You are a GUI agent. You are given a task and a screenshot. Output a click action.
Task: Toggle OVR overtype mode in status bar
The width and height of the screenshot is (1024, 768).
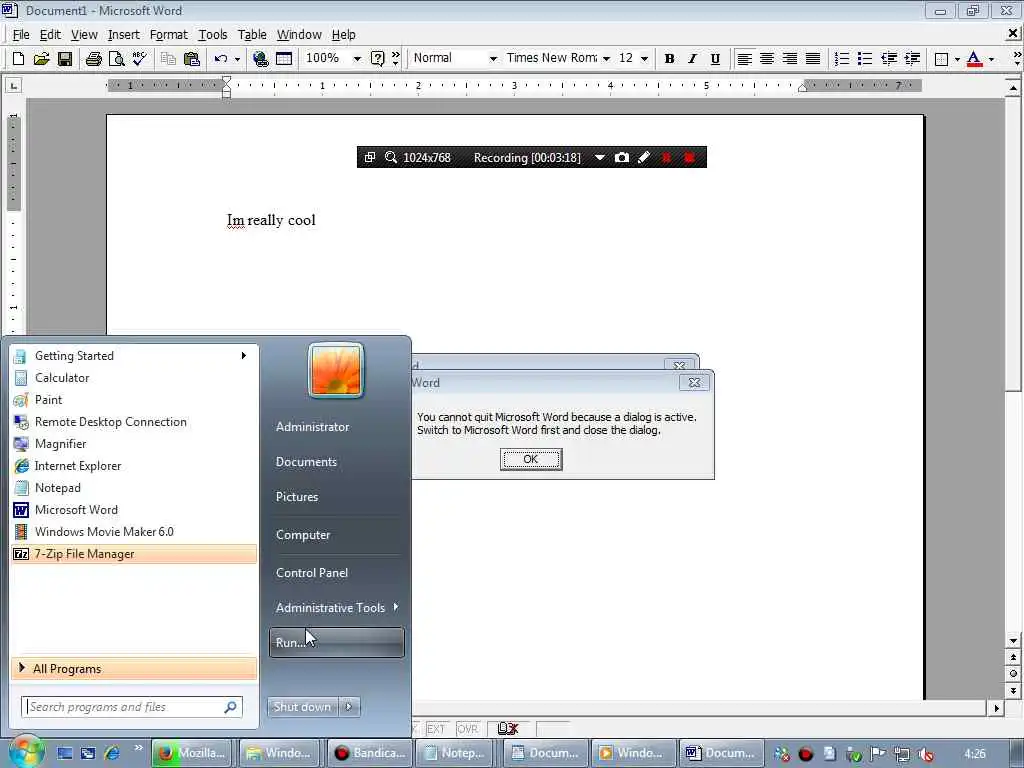click(468, 729)
